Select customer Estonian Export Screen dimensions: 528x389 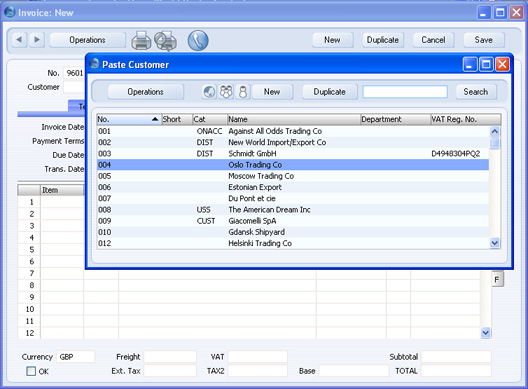(293, 187)
